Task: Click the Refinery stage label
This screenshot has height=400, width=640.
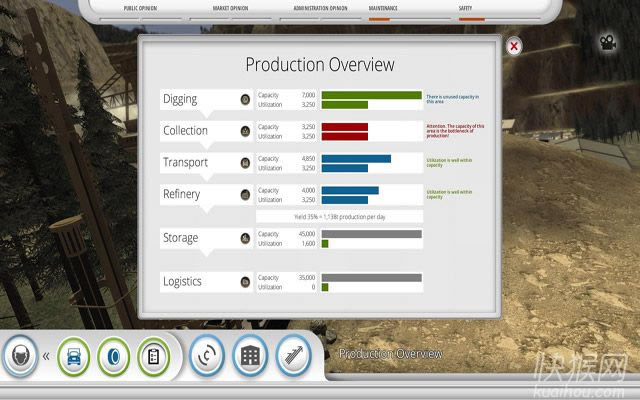Action: coord(182,194)
